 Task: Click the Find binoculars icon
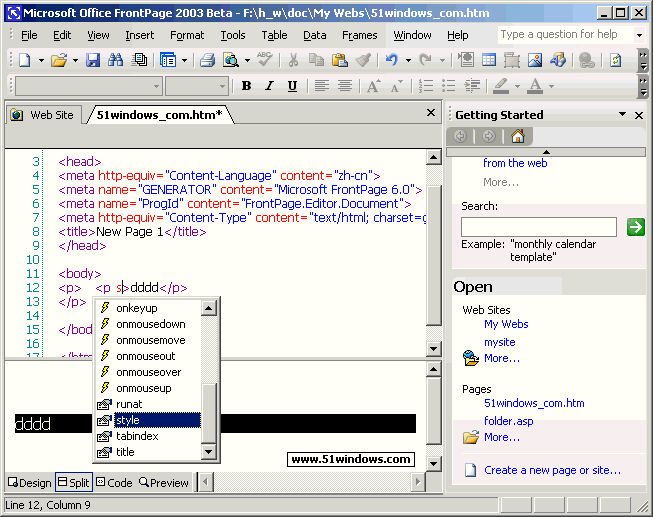pyautogui.click(x=116, y=60)
